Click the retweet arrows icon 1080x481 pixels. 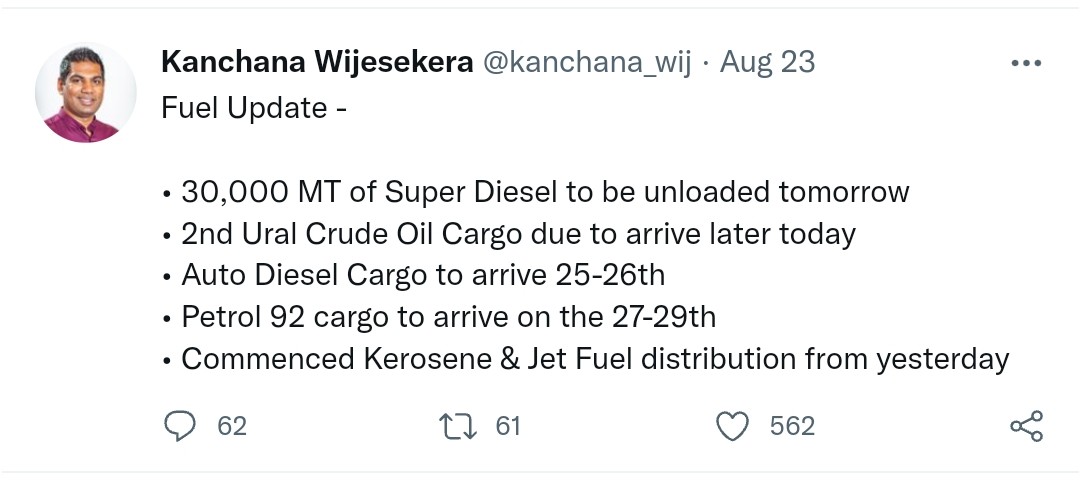(x=458, y=426)
